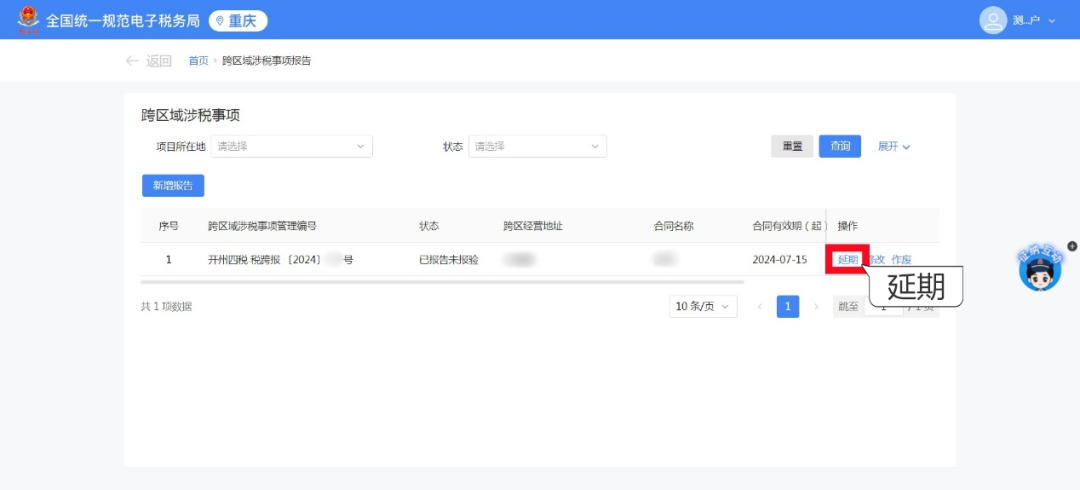Click the back arrow 返回
1080x490 pixels.
coord(148,61)
